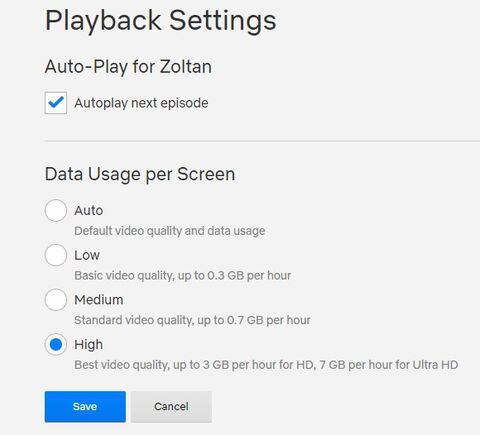Click the horizontal divider between sections
This screenshot has height=435, width=480.
pyautogui.click(x=262, y=141)
